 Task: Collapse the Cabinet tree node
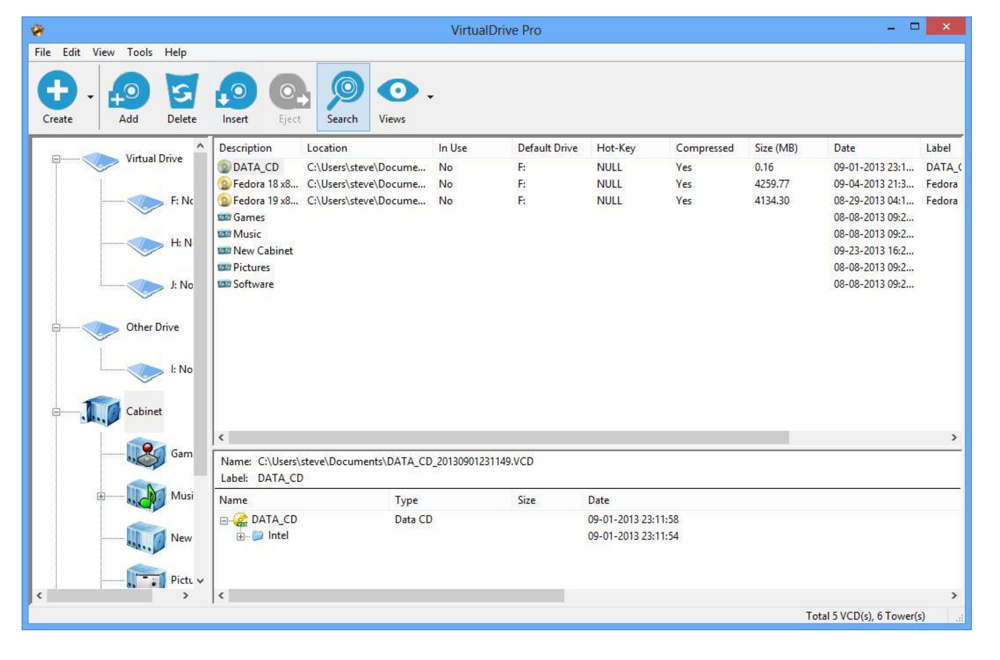[x=56, y=412]
